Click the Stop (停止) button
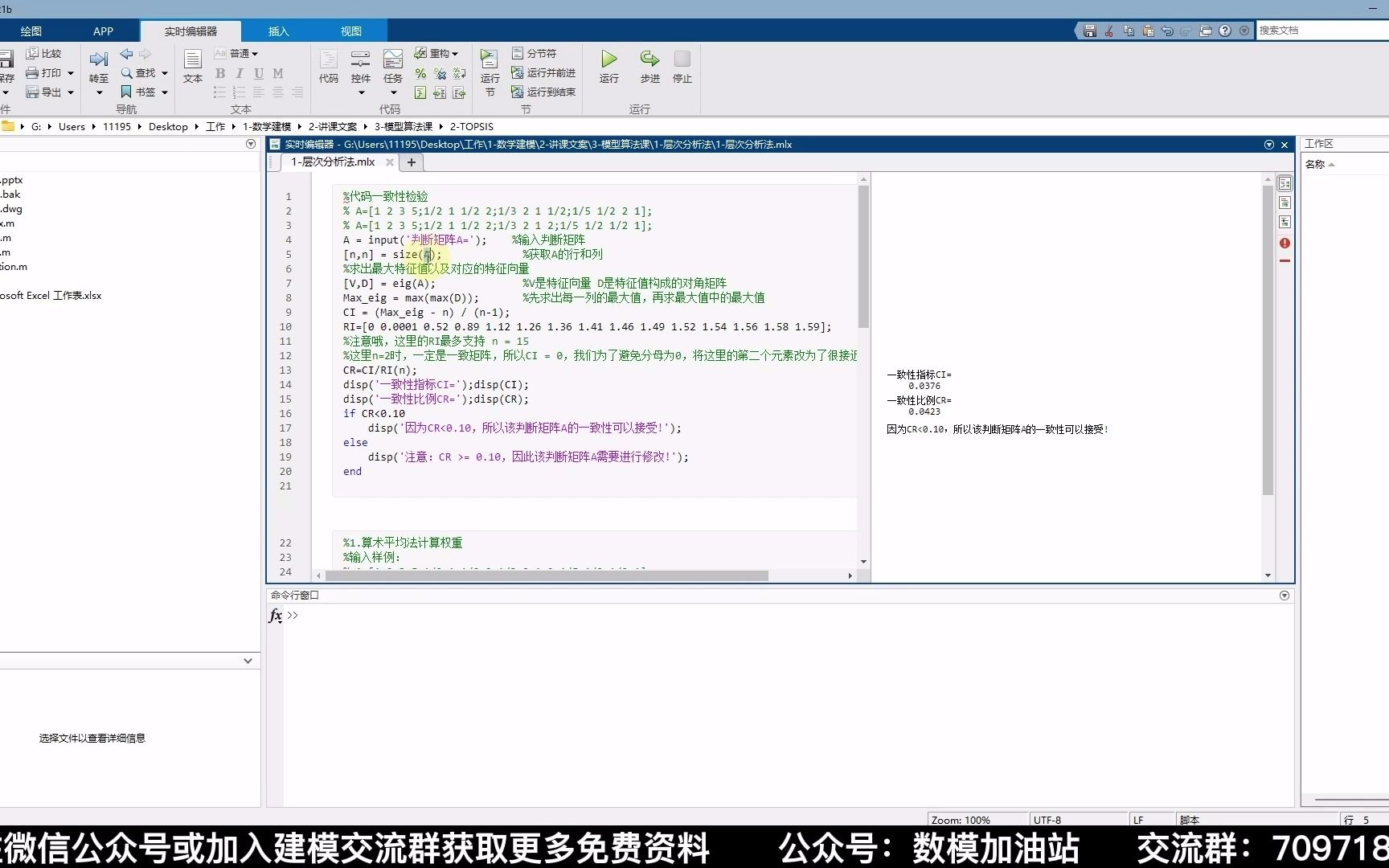 [682, 66]
